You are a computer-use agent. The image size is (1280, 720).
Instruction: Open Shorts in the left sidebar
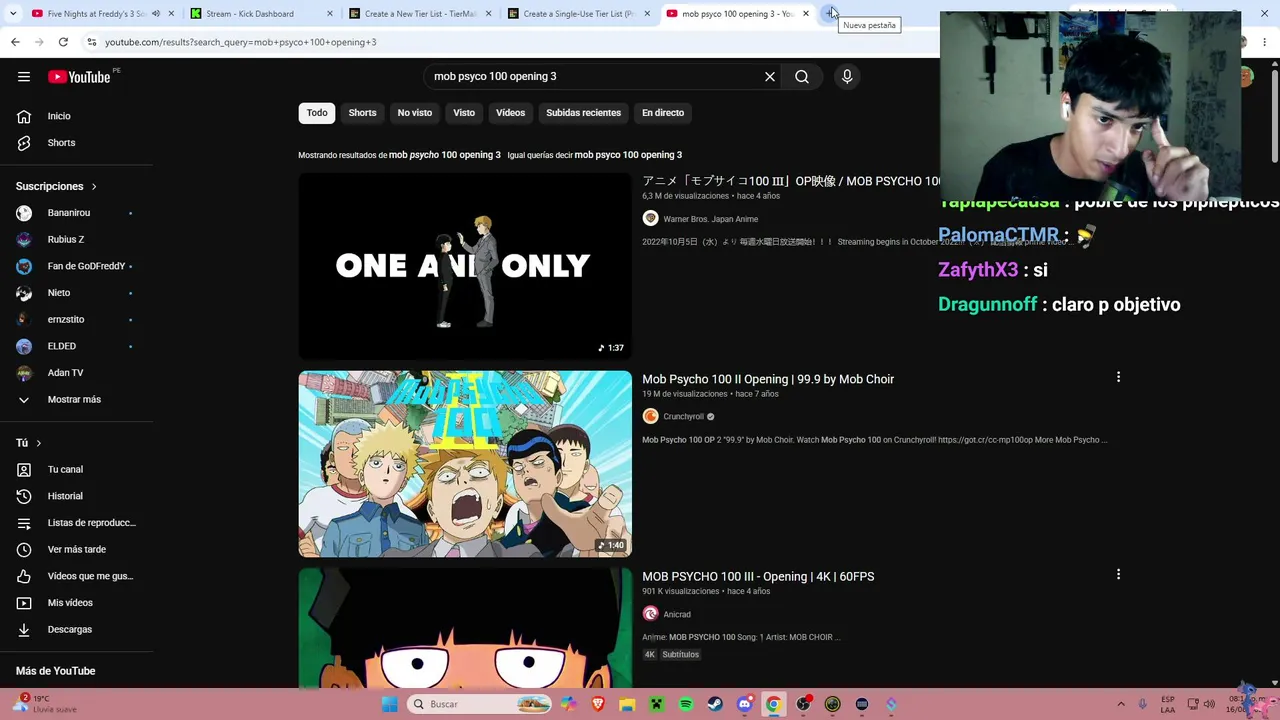click(x=76, y=143)
